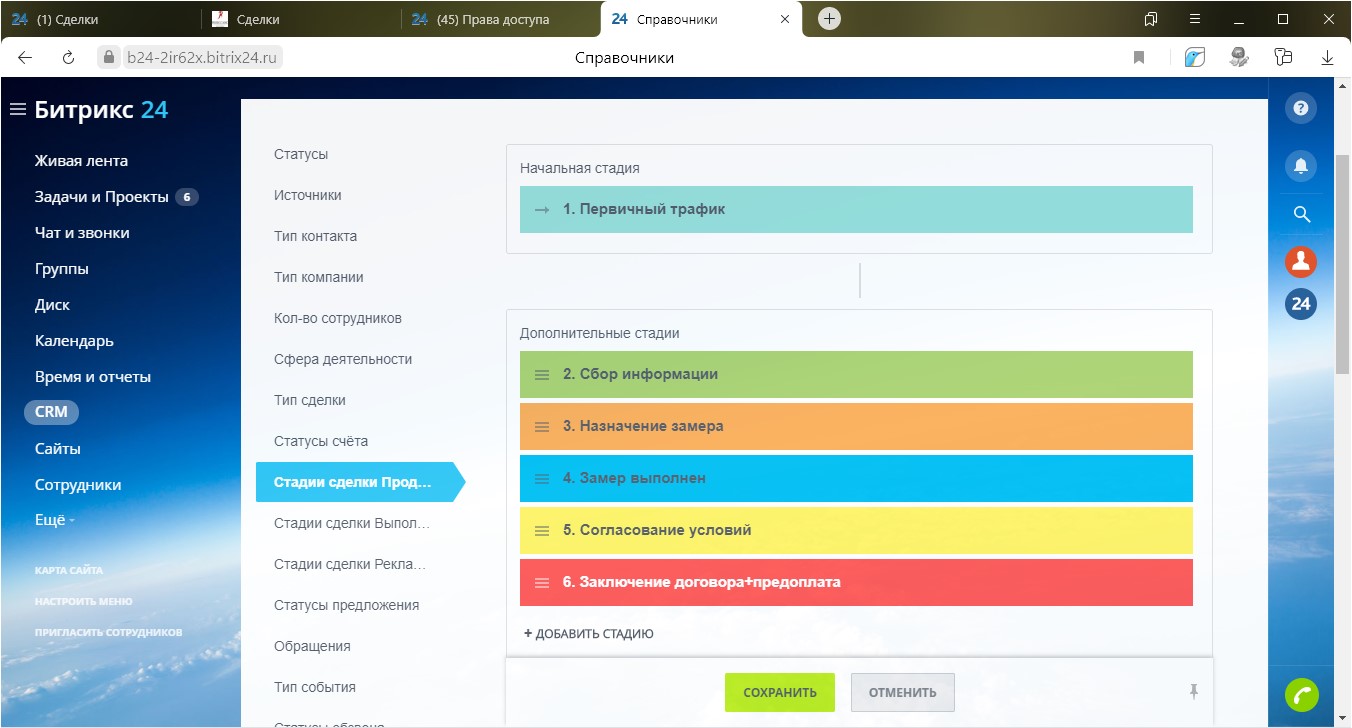Open a new browser tab
This screenshot has height=728, width=1352.
click(x=829, y=19)
